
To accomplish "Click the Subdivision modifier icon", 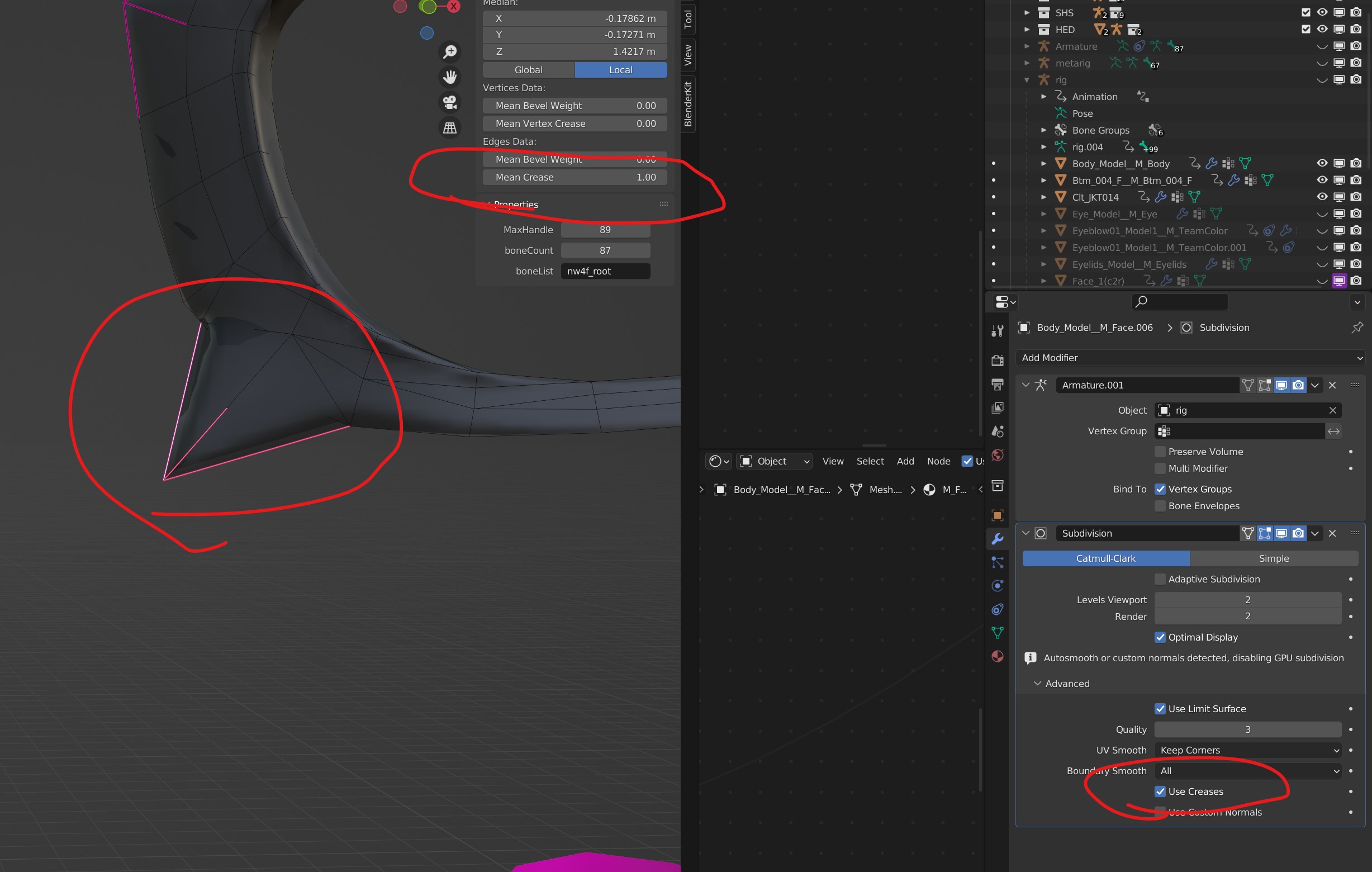I will click(x=1041, y=533).
